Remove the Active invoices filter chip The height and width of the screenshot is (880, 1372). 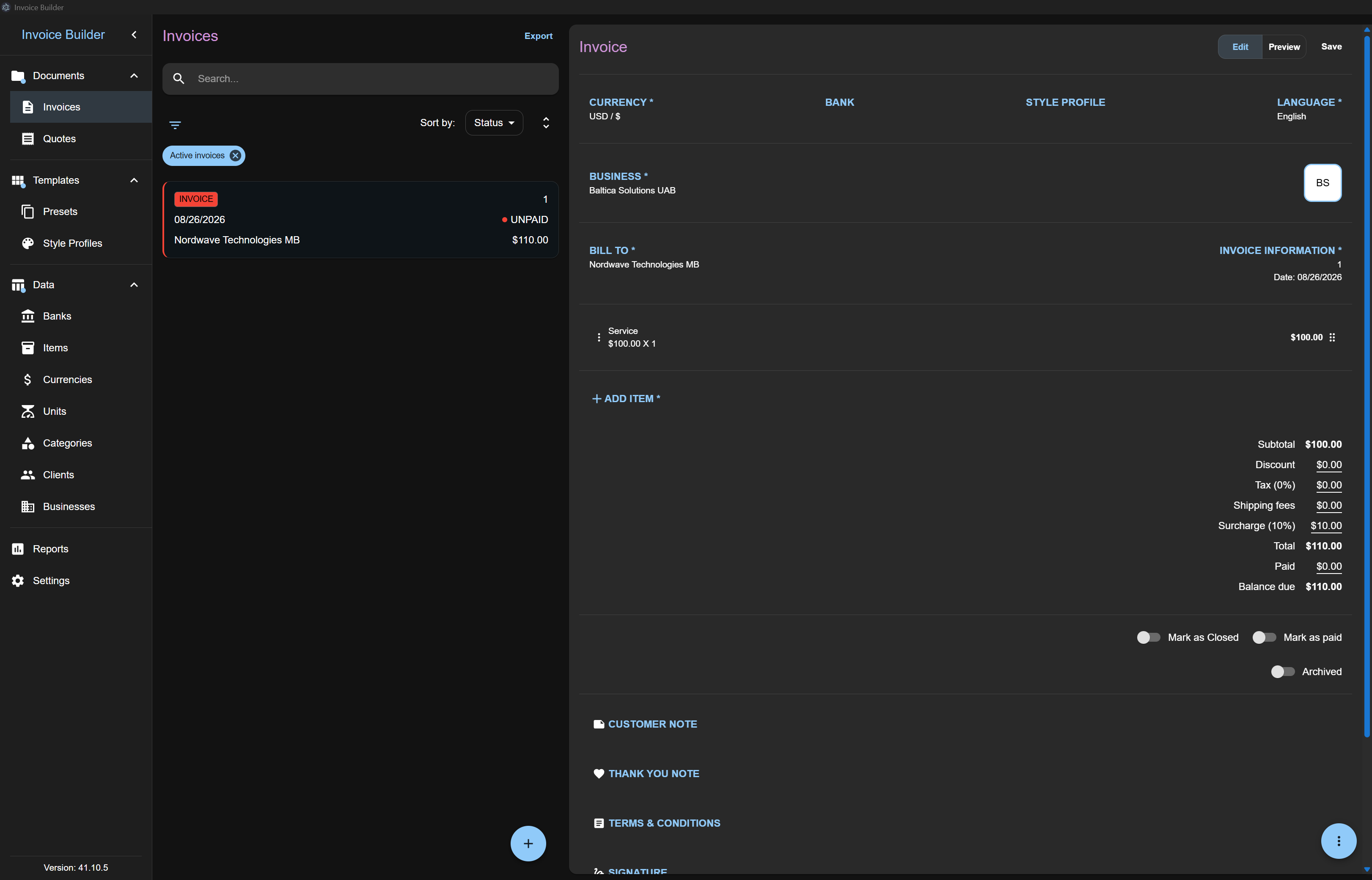click(x=235, y=155)
